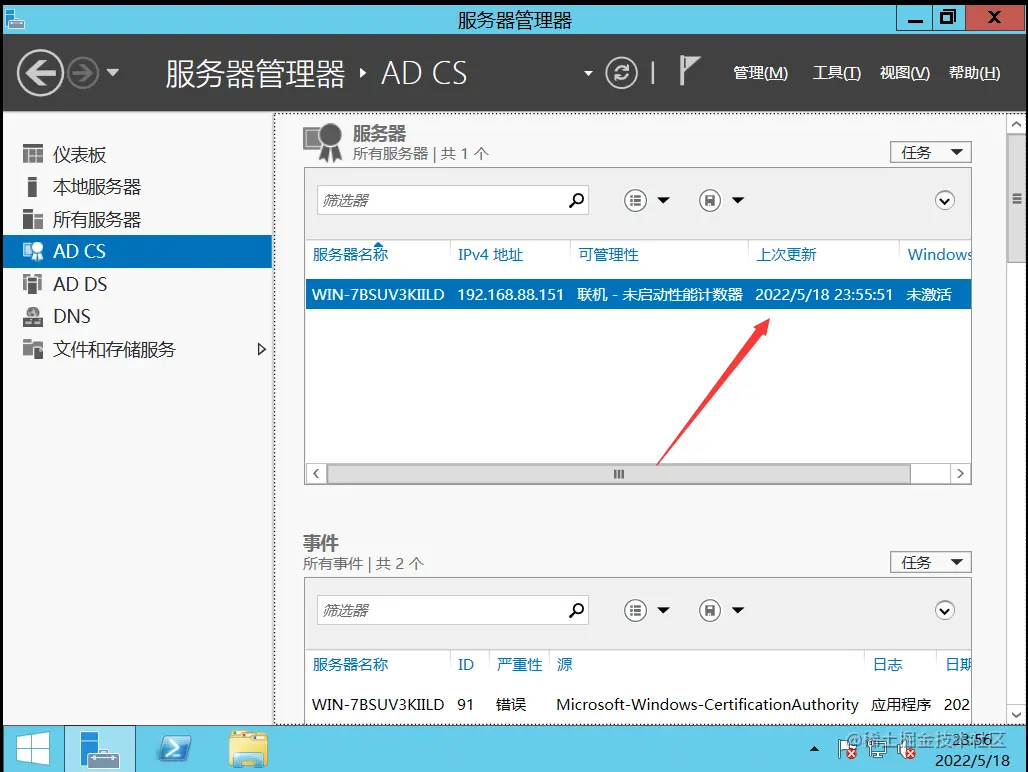Open the notifications flag
1028x772 pixels.
[x=688, y=70]
